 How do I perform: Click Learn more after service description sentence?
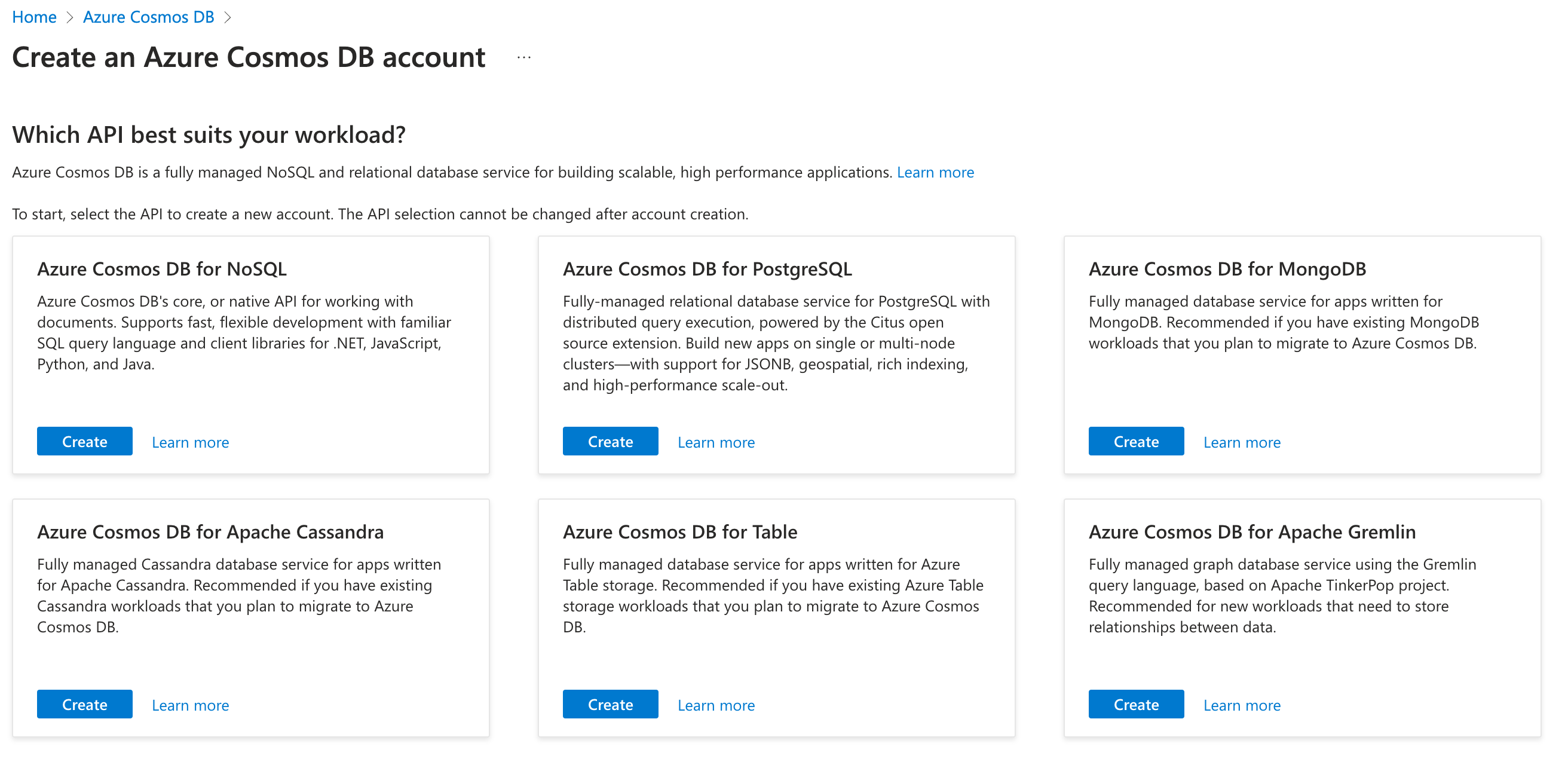point(935,172)
